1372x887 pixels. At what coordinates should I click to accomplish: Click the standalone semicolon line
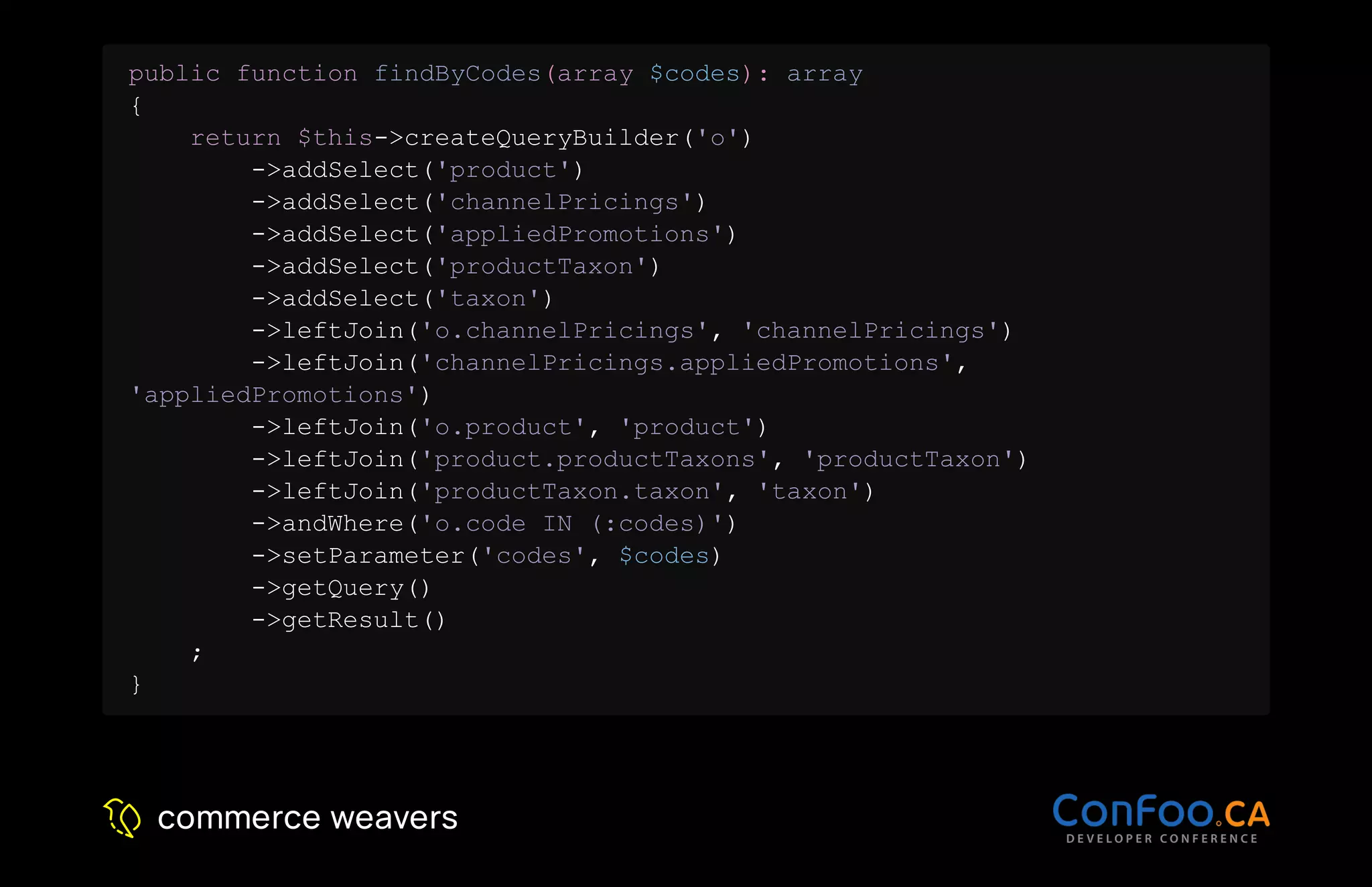tap(196, 653)
